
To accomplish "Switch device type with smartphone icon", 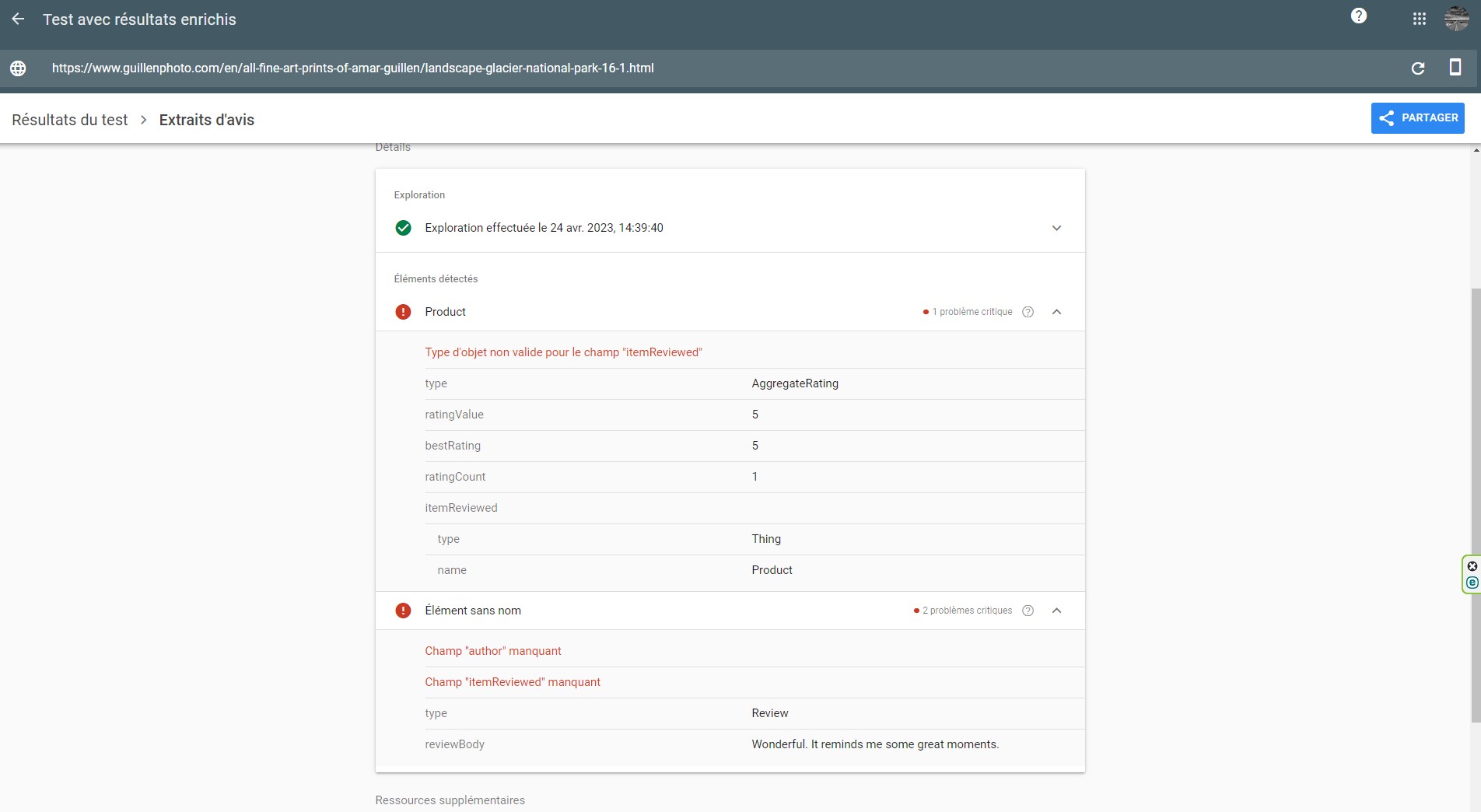I will tap(1455, 68).
